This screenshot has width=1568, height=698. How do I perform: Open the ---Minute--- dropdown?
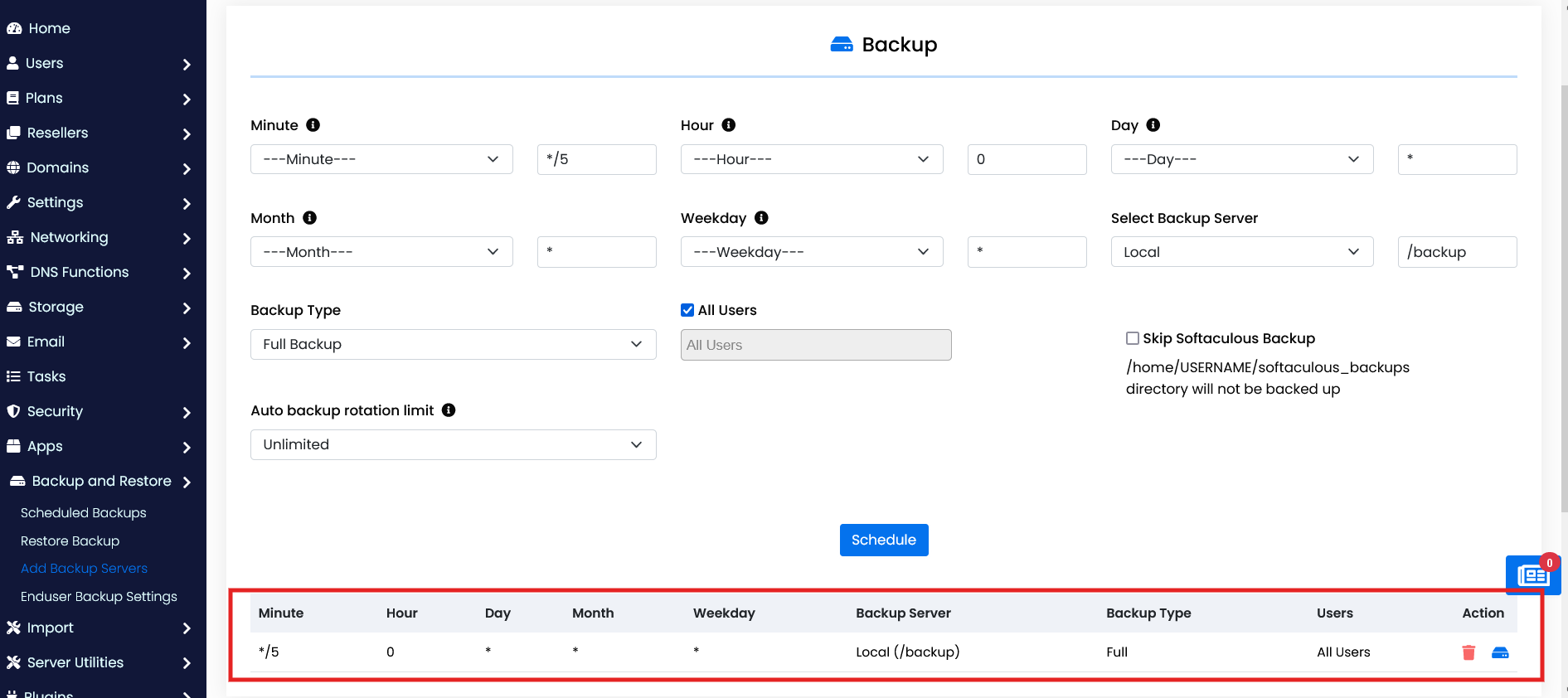tap(381, 159)
